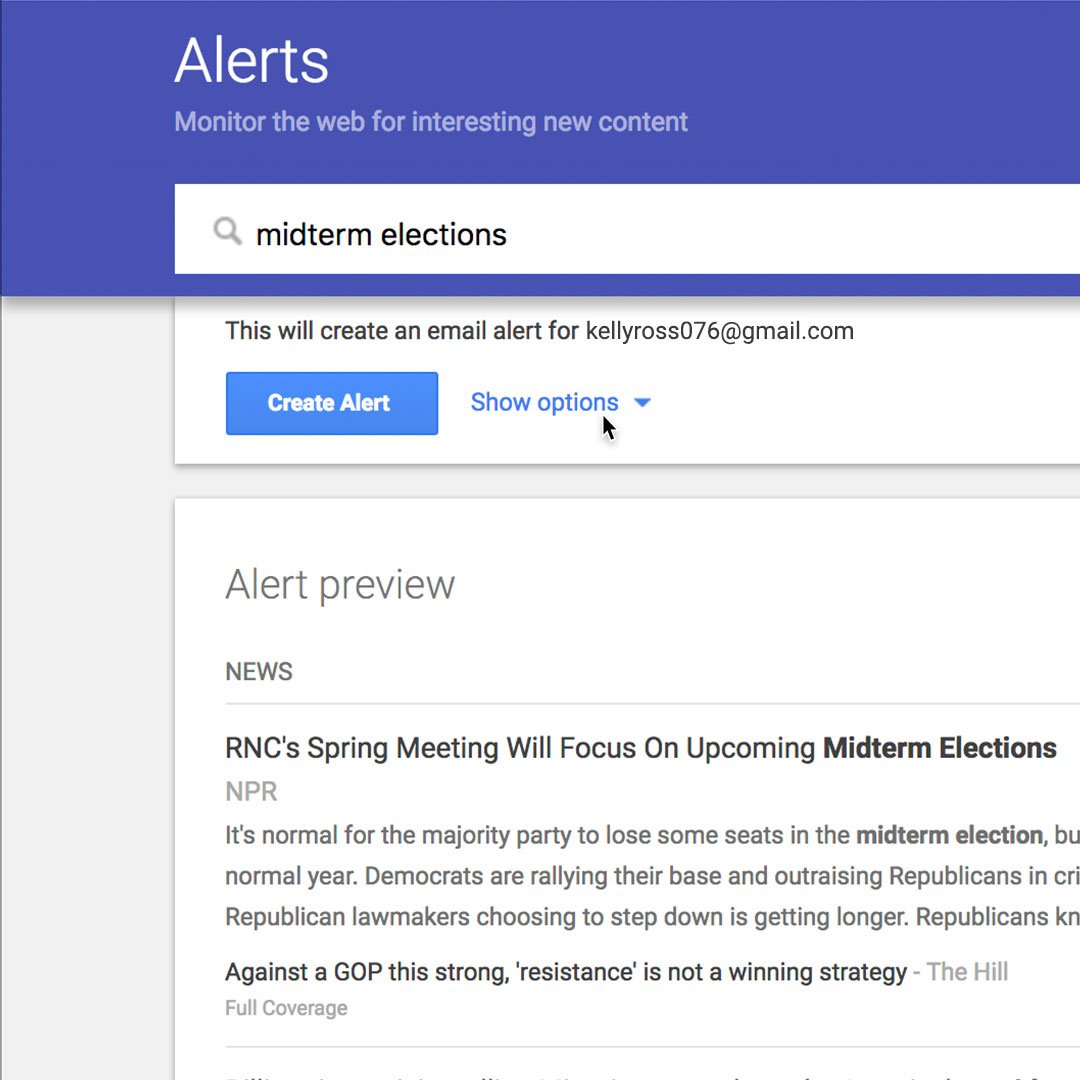This screenshot has width=1080, height=1080.
Task: Click the magnifying glass search icon
Action: coord(227,231)
